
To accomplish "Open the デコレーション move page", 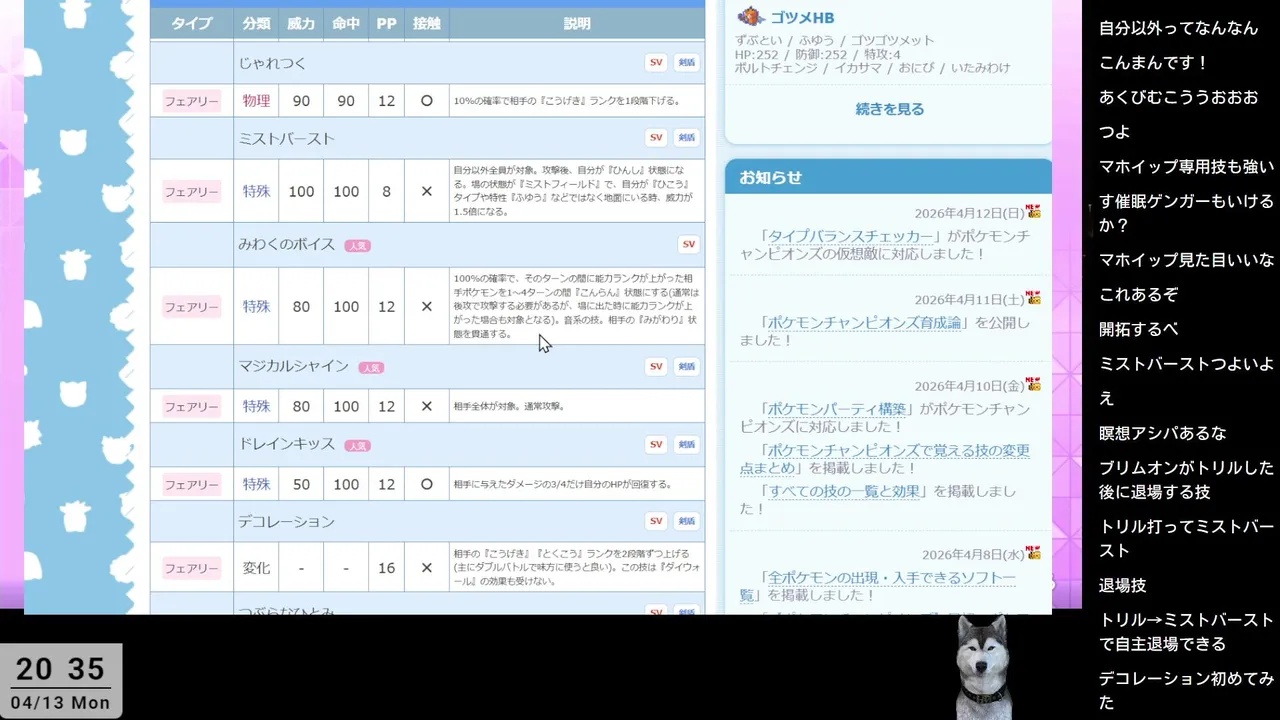I will (286, 522).
